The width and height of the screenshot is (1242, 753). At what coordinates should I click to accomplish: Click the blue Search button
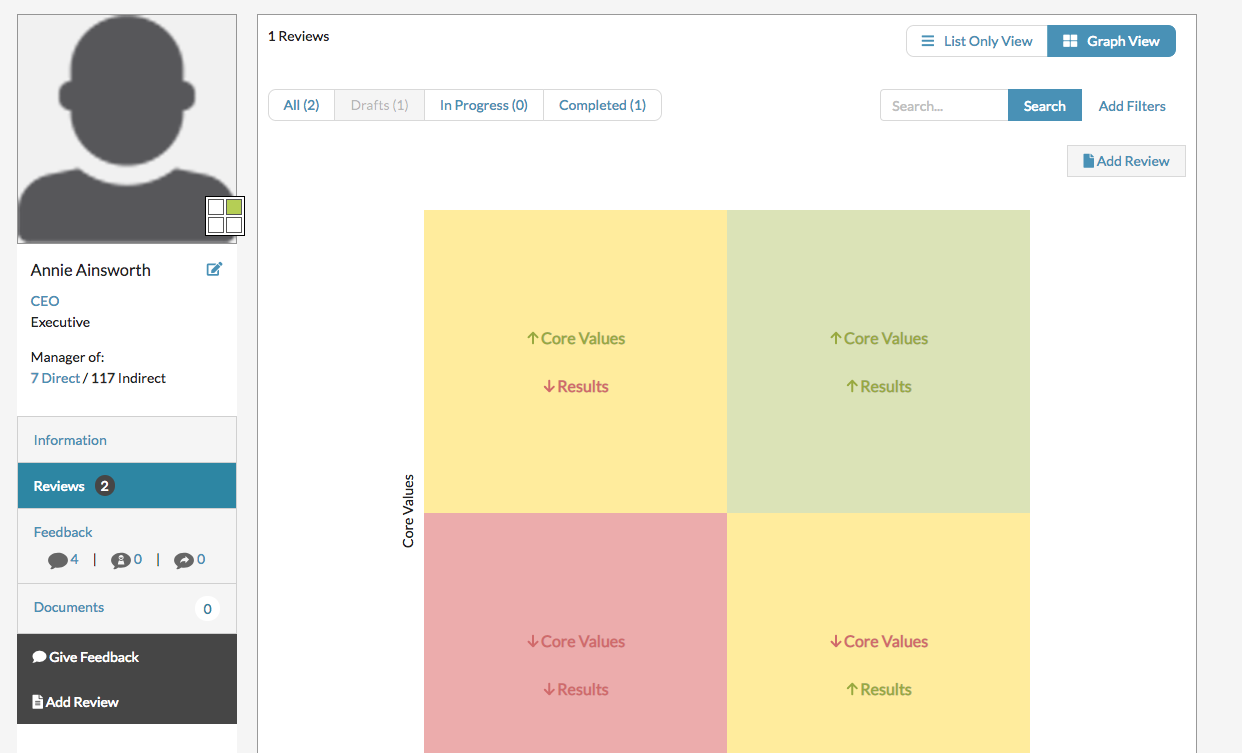[1045, 106]
